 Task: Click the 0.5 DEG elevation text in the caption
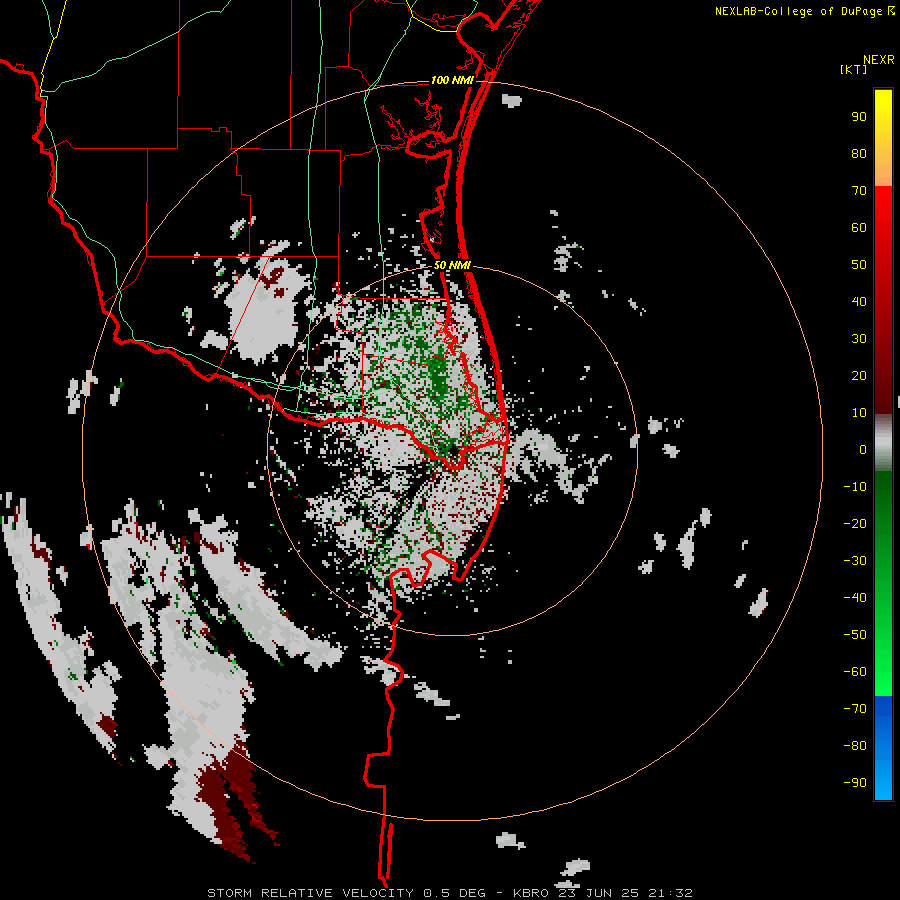[454, 893]
